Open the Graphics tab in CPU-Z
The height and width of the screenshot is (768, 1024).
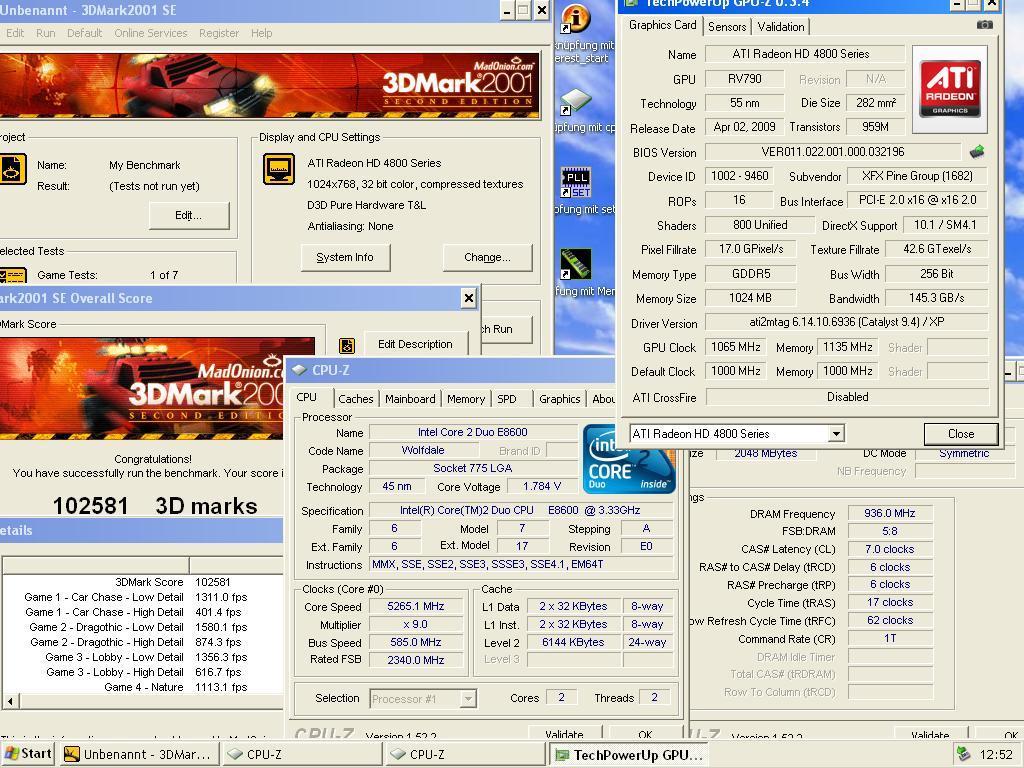pos(560,399)
